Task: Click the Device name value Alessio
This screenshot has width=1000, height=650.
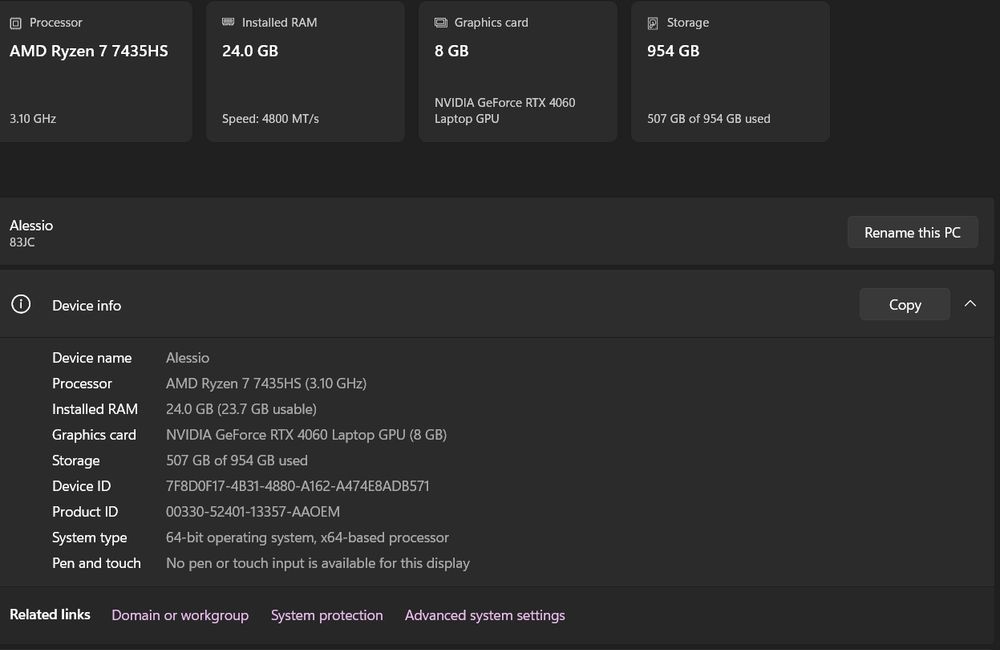Action: [x=188, y=358]
